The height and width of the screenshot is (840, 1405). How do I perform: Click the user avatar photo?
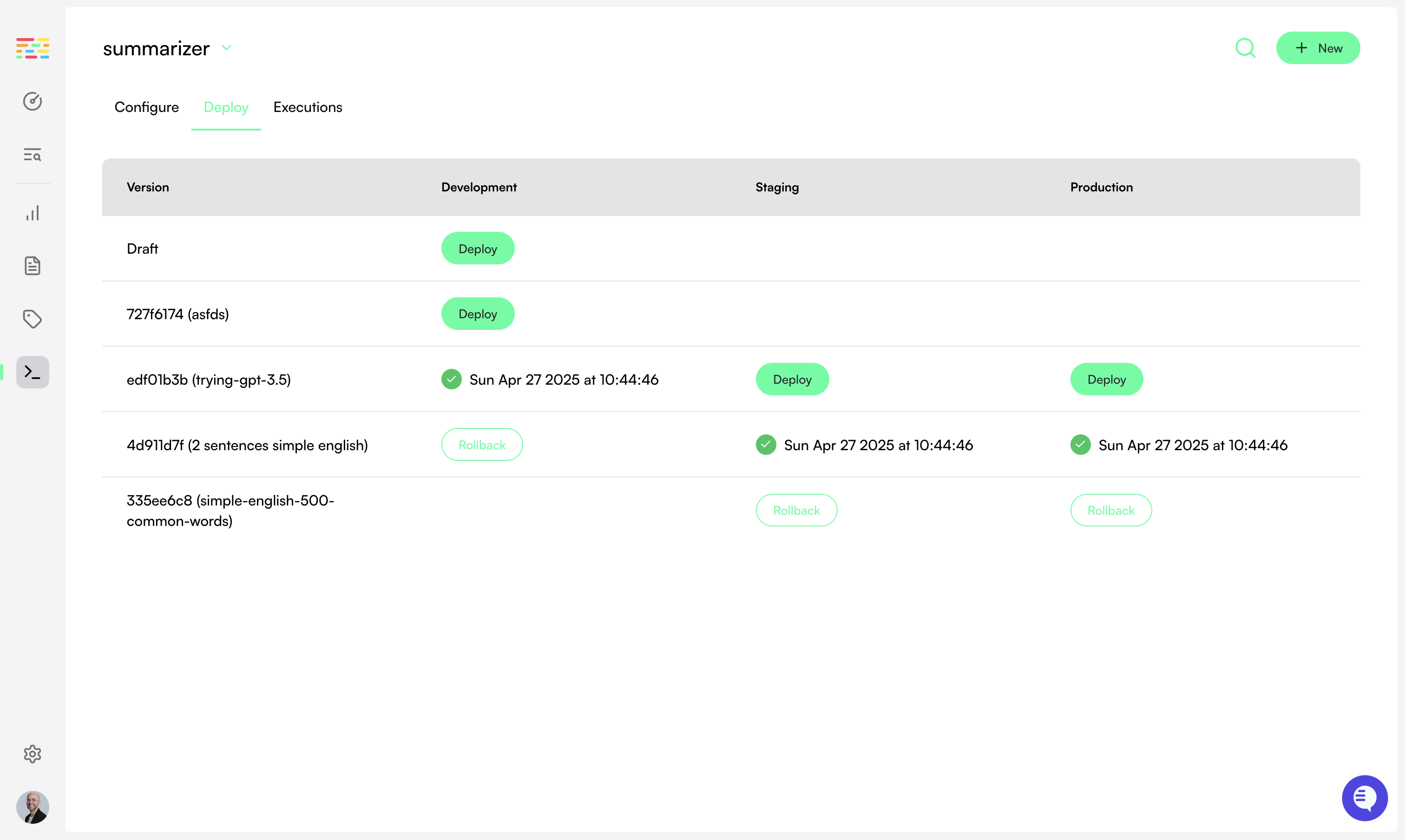point(32,807)
